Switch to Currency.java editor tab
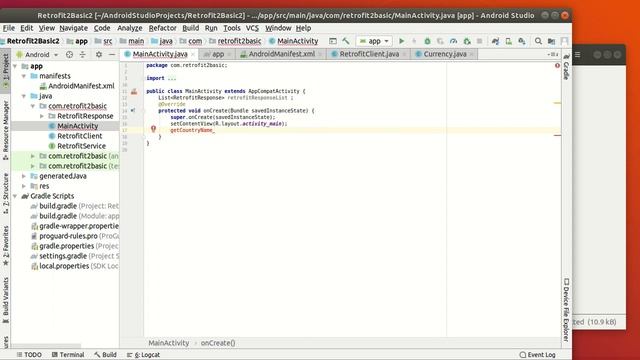This screenshot has width=640, height=360. point(444,54)
